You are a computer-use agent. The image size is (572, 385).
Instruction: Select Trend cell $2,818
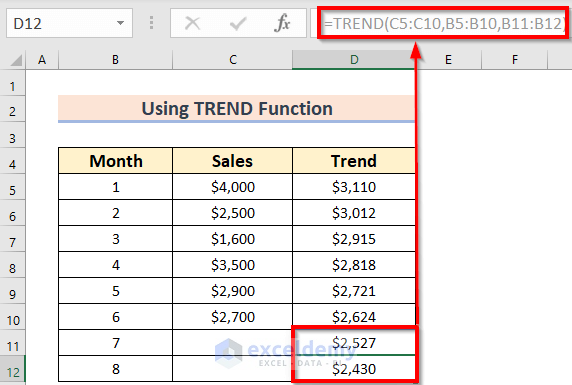[x=354, y=265]
